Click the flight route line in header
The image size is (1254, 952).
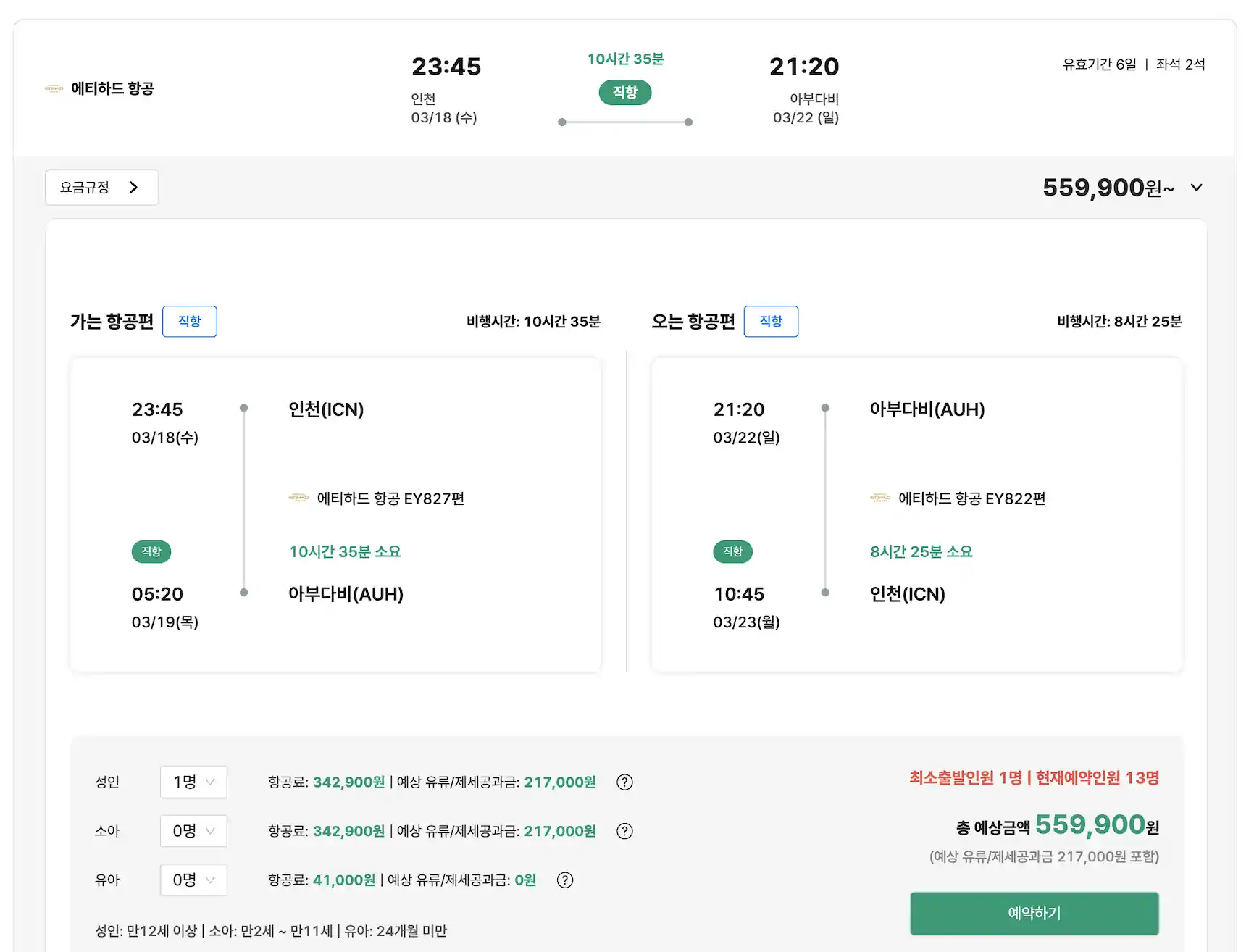point(624,122)
